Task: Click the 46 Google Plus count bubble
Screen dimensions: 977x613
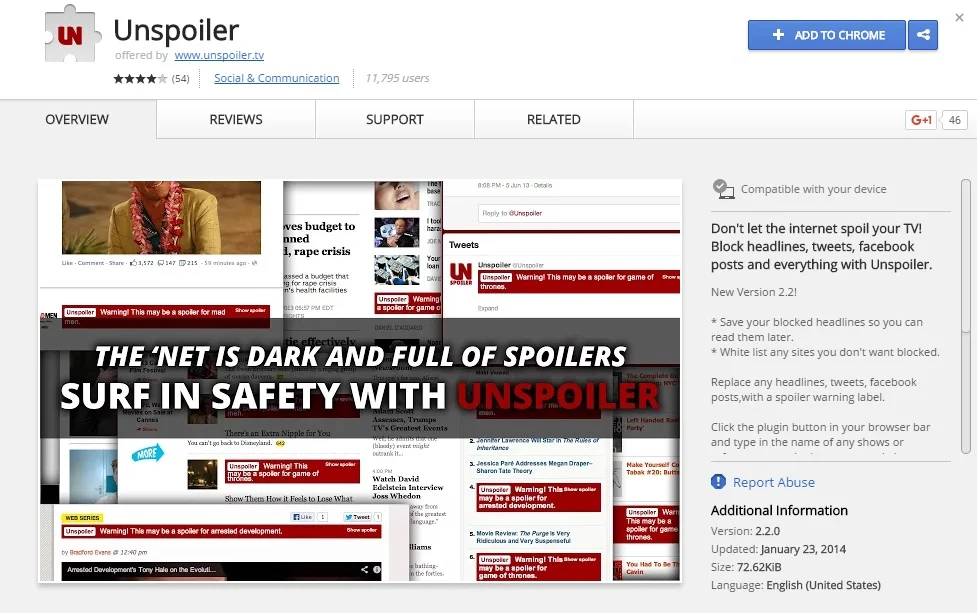Action: pyautogui.click(x=955, y=120)
